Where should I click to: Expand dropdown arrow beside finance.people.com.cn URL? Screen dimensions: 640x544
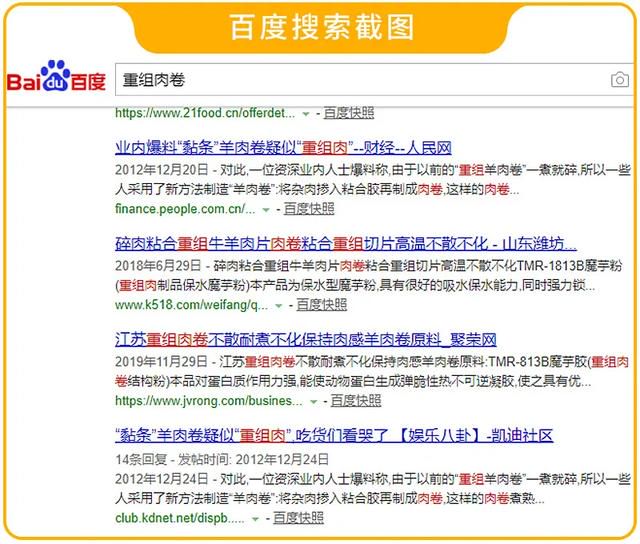(266, 210)
